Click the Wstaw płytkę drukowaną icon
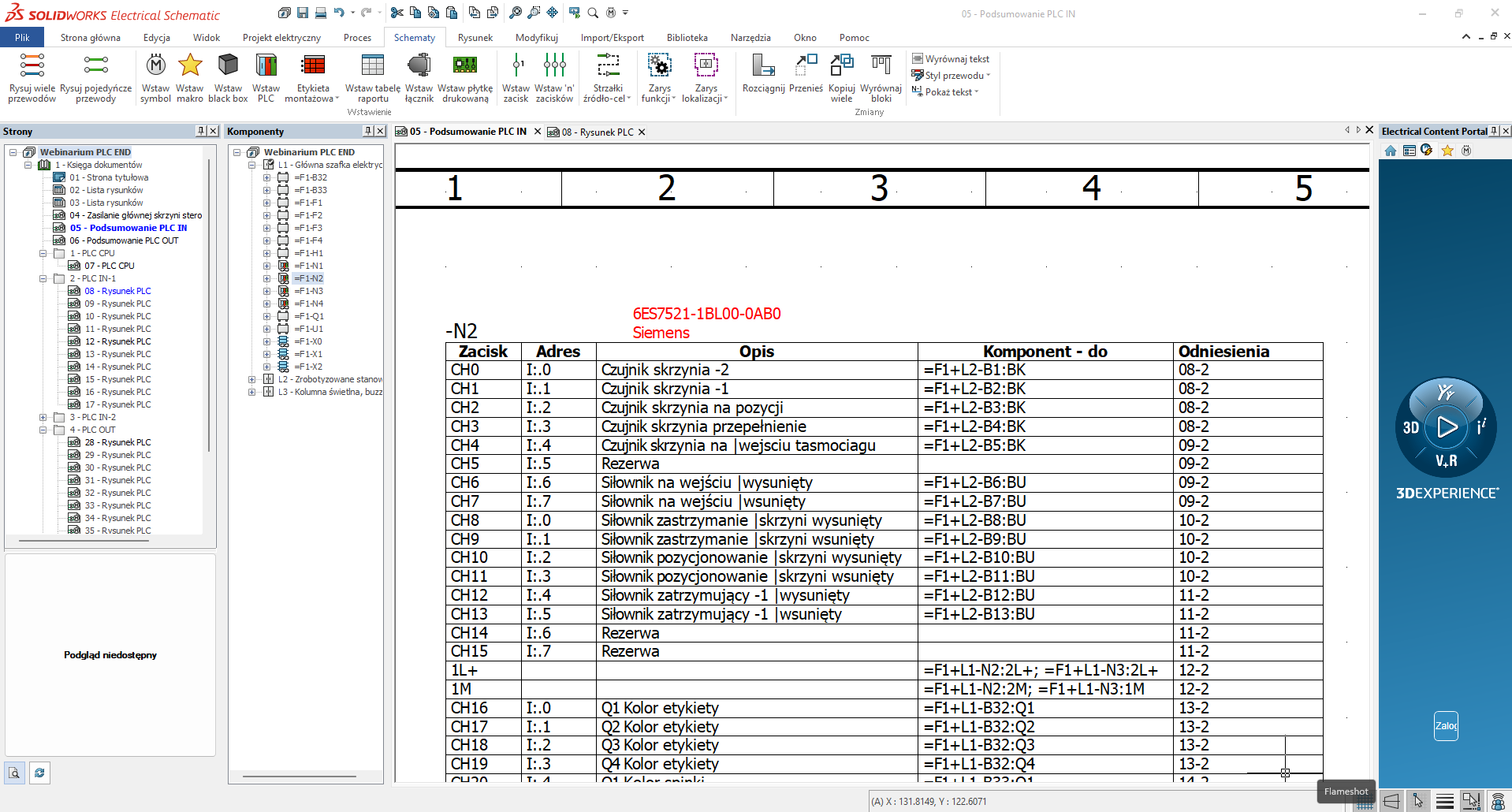This screenshot has height=812, width=1512. pyautogui.click(x=465, y=65)
